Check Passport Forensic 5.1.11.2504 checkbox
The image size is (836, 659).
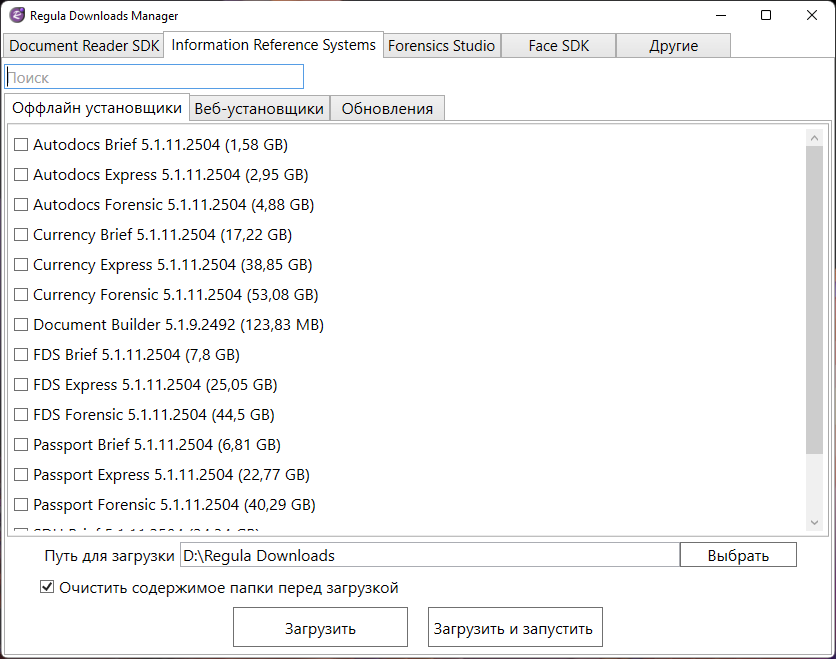tap(21, 504)
